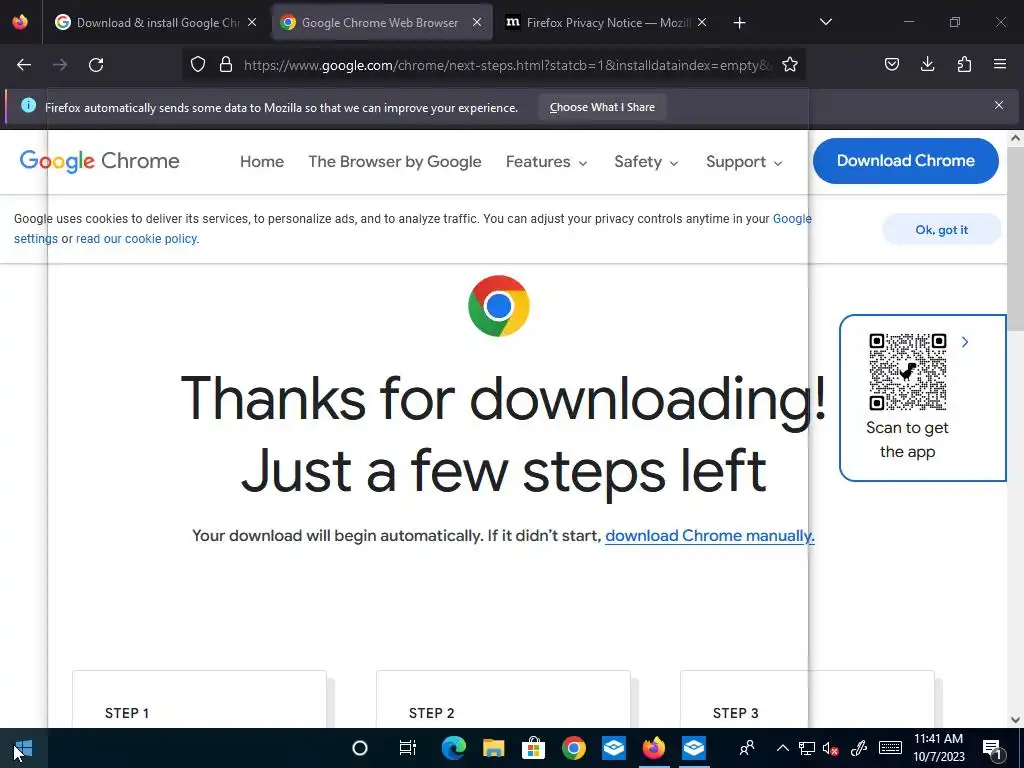Collapse the Scan to get the app panel arrow
Image resolution: width=1024 pixels, height=768 pixels.
pos(965,342)
